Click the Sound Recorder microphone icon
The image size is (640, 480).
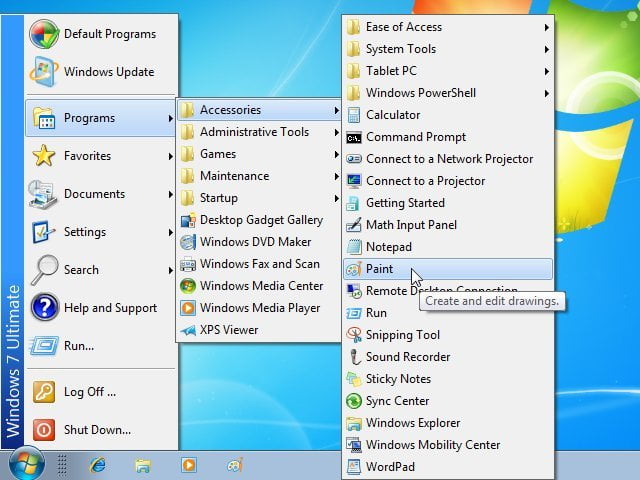[355, 357]
